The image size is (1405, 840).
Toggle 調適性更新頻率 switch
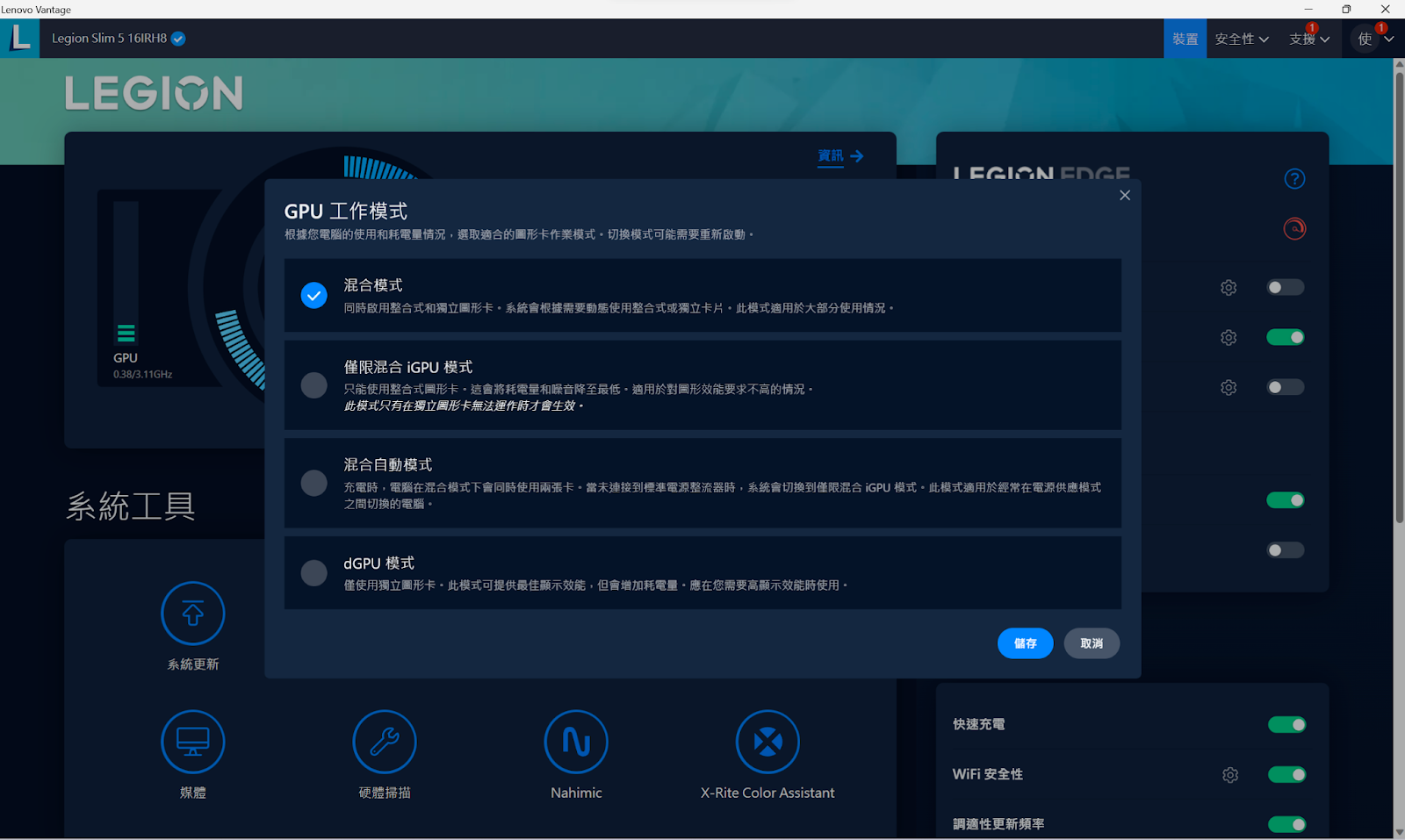[1286, 824]
